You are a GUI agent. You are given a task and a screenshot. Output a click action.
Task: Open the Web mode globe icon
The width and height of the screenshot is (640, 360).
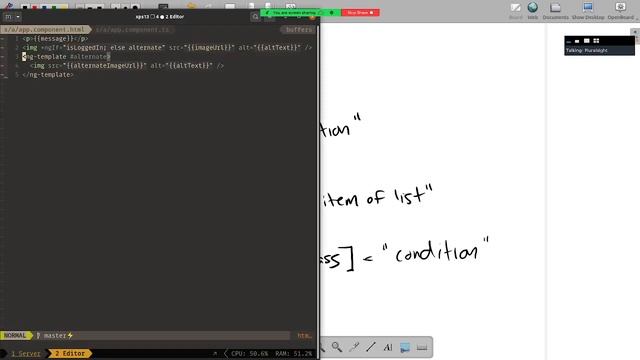(533, 11)
